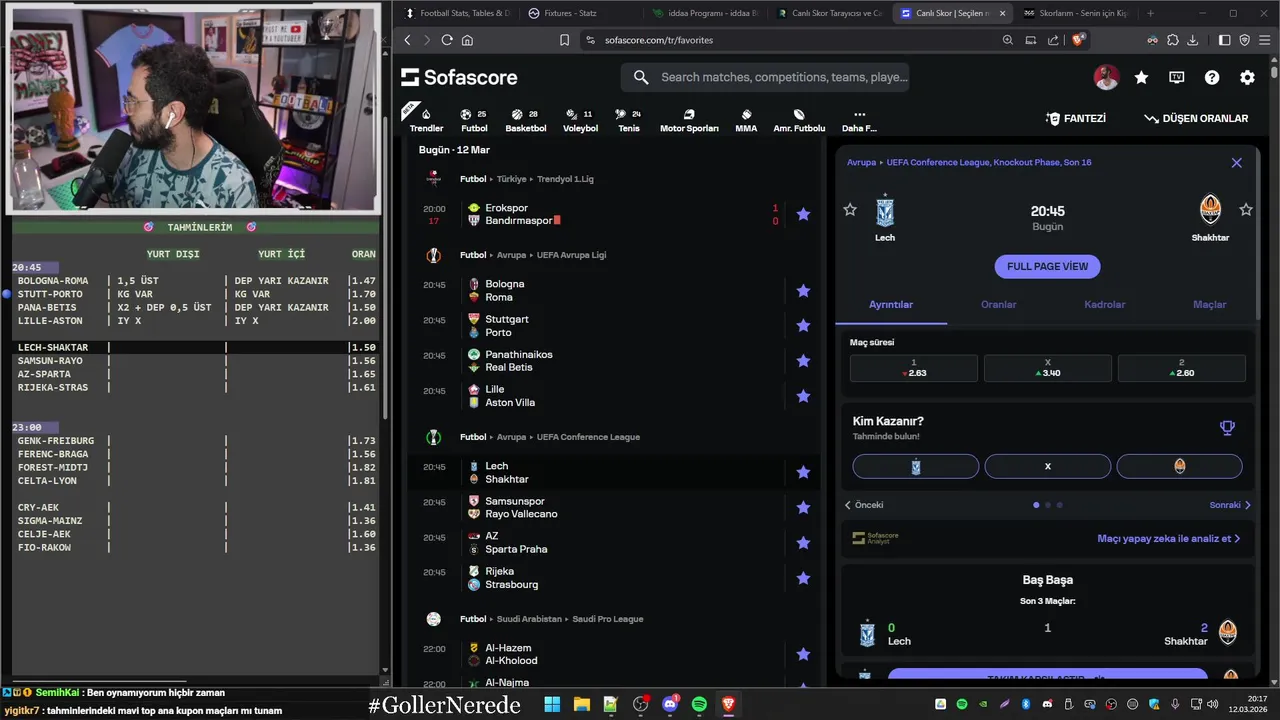The height and width of the screenshot is (720, 1280).
Task: Unfavorite the Lille-Aston Villa match
Action: click(x=803, y=396)
